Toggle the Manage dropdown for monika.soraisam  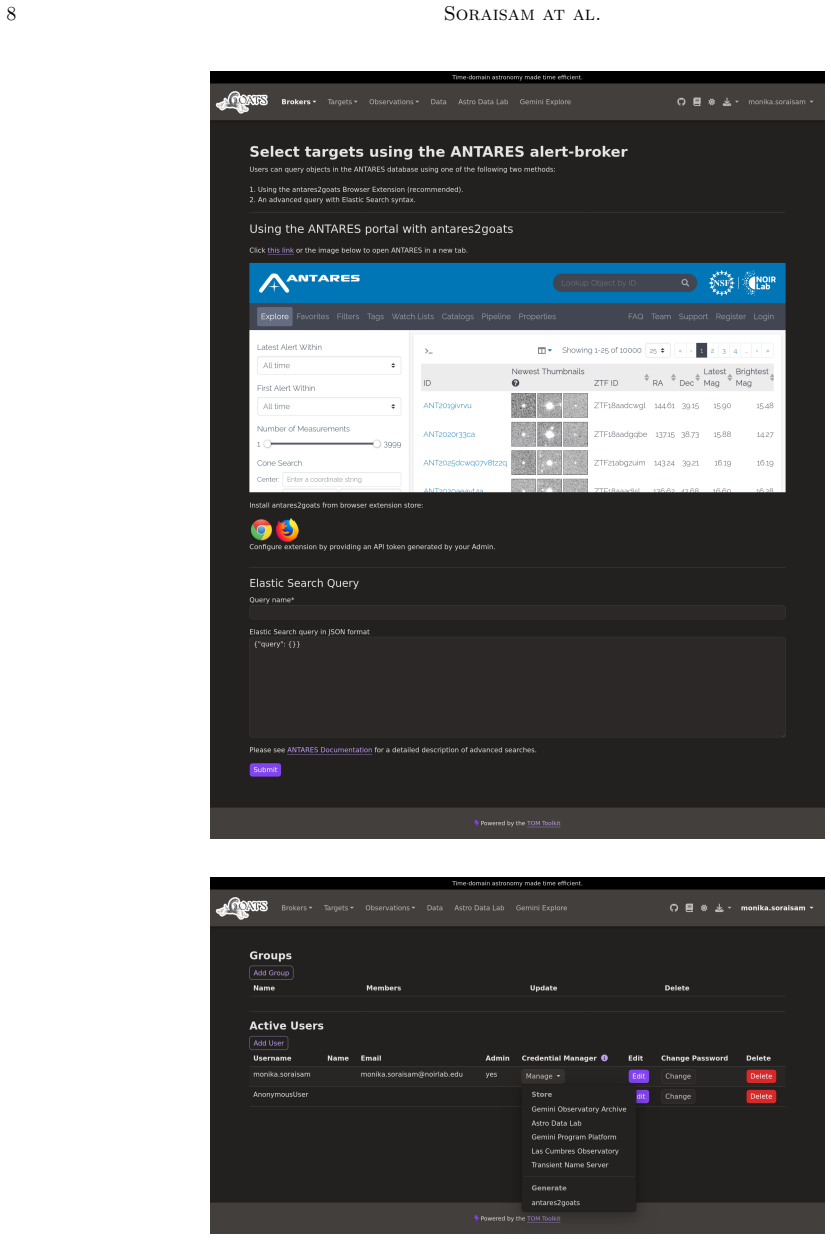[544, 1076]
